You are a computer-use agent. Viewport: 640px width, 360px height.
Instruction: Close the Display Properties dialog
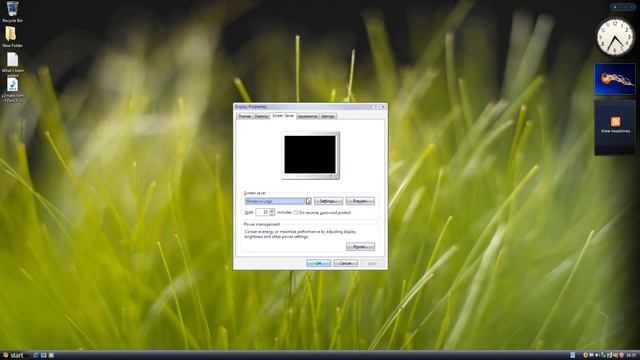tap(383, 107)
